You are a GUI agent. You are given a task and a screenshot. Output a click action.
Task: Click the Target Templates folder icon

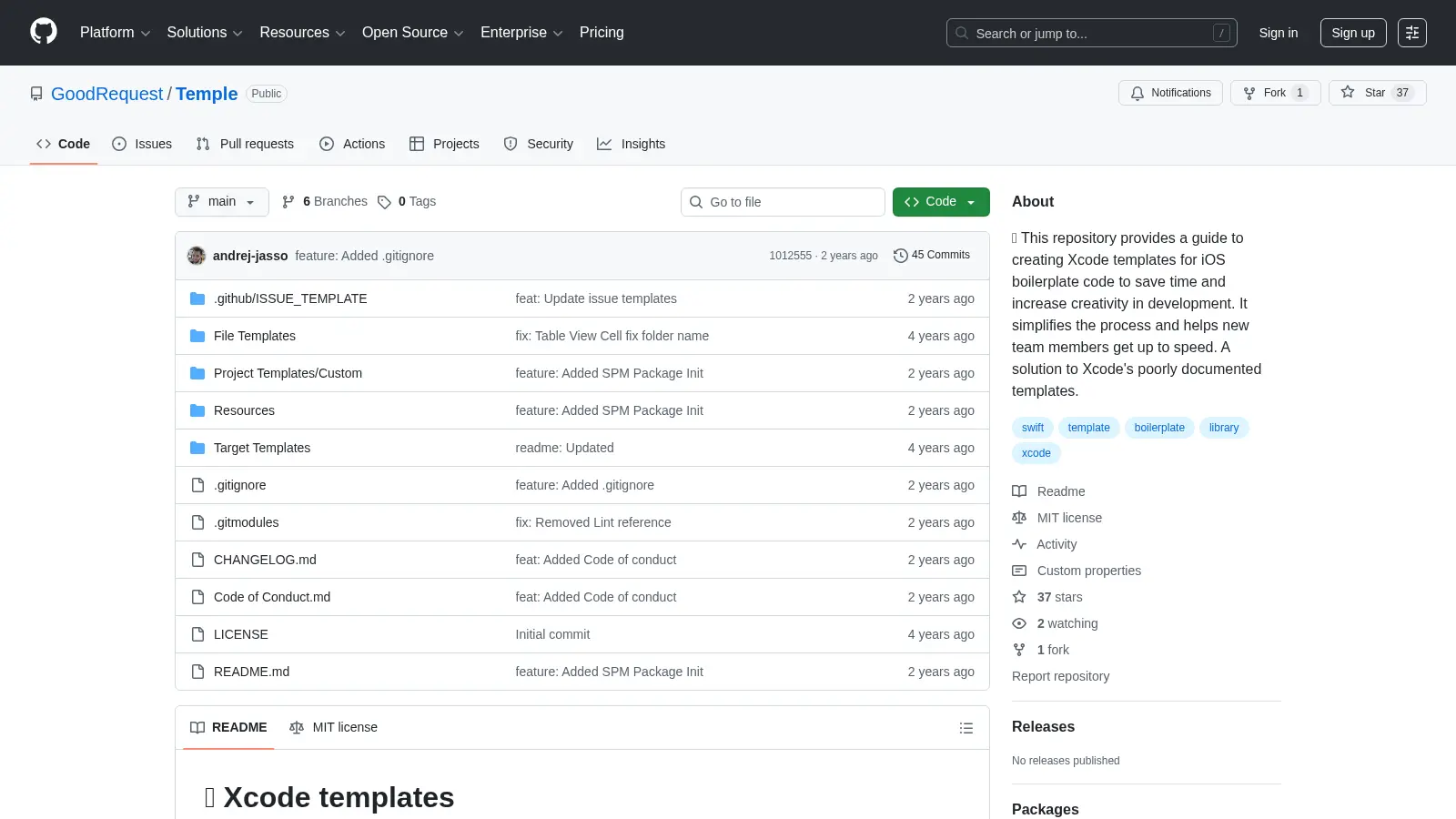pos(197,448)
